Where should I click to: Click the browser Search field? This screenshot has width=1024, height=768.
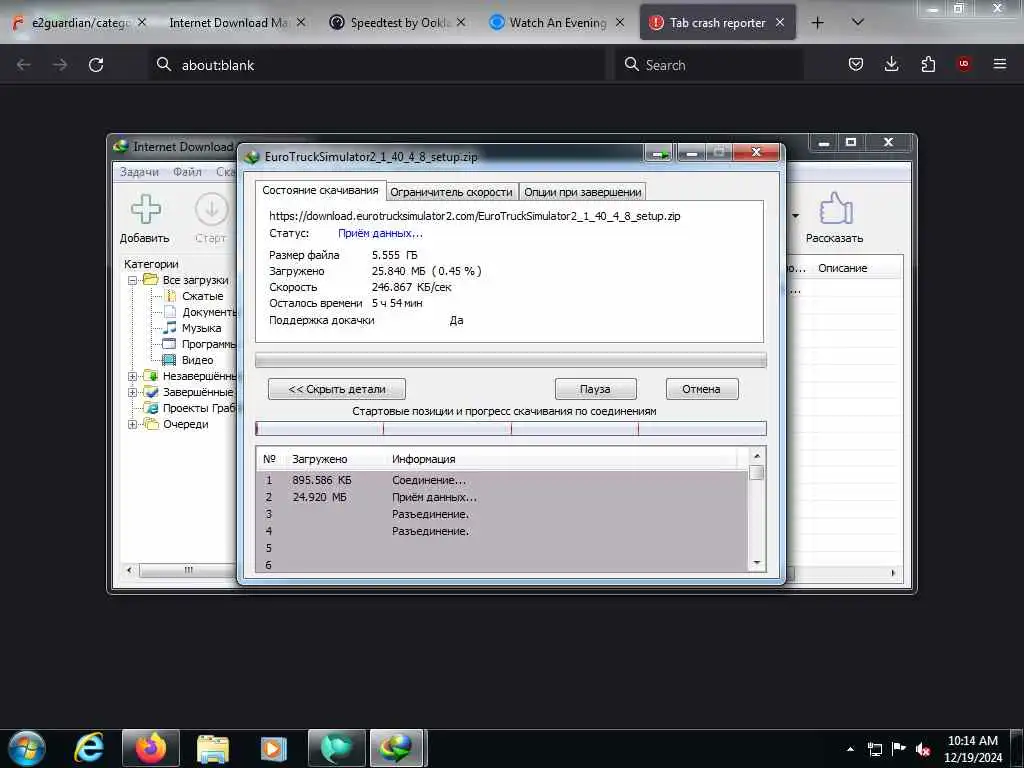click(x=709, y=65)
